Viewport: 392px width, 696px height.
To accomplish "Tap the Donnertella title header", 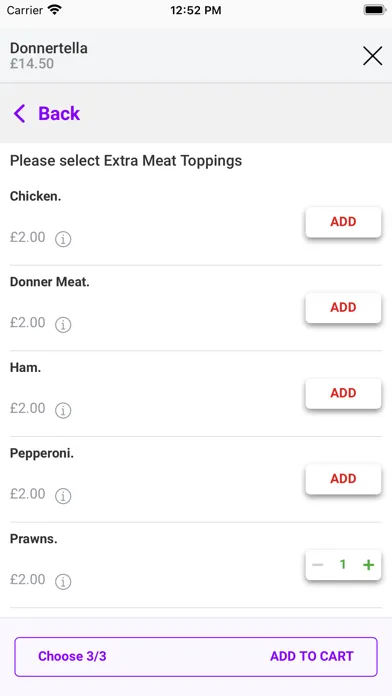I will [x=49, y=48].
